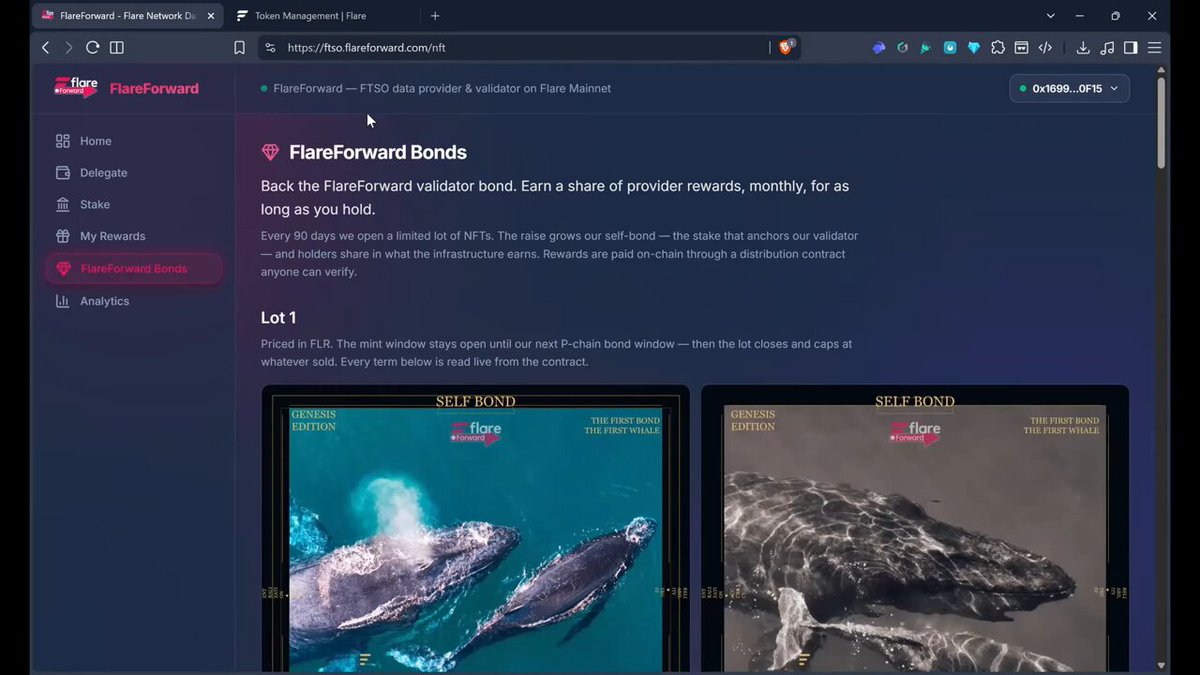Screen dimensions: 1200x675
Task: Select the blue whale Self Bond NFT
Action: (x=476, y=528)
